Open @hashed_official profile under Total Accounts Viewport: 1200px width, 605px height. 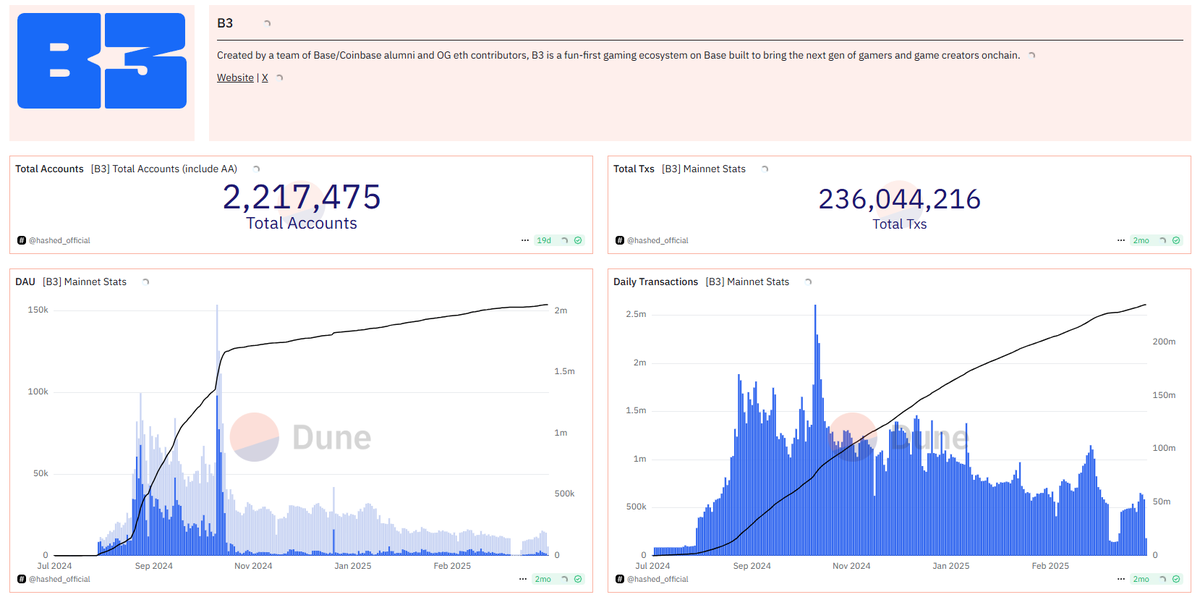(x=59, y=241)
